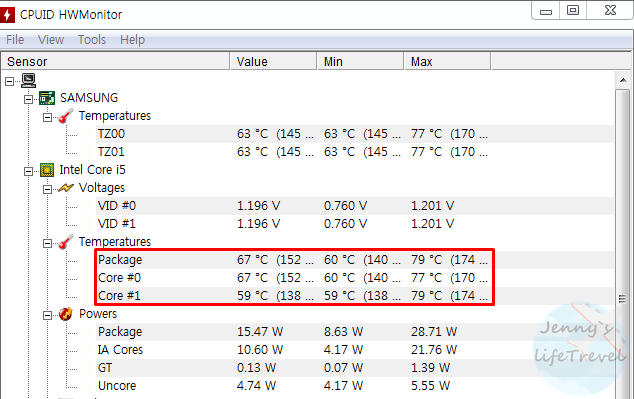Select the IA Cores power row

point(355,350)
